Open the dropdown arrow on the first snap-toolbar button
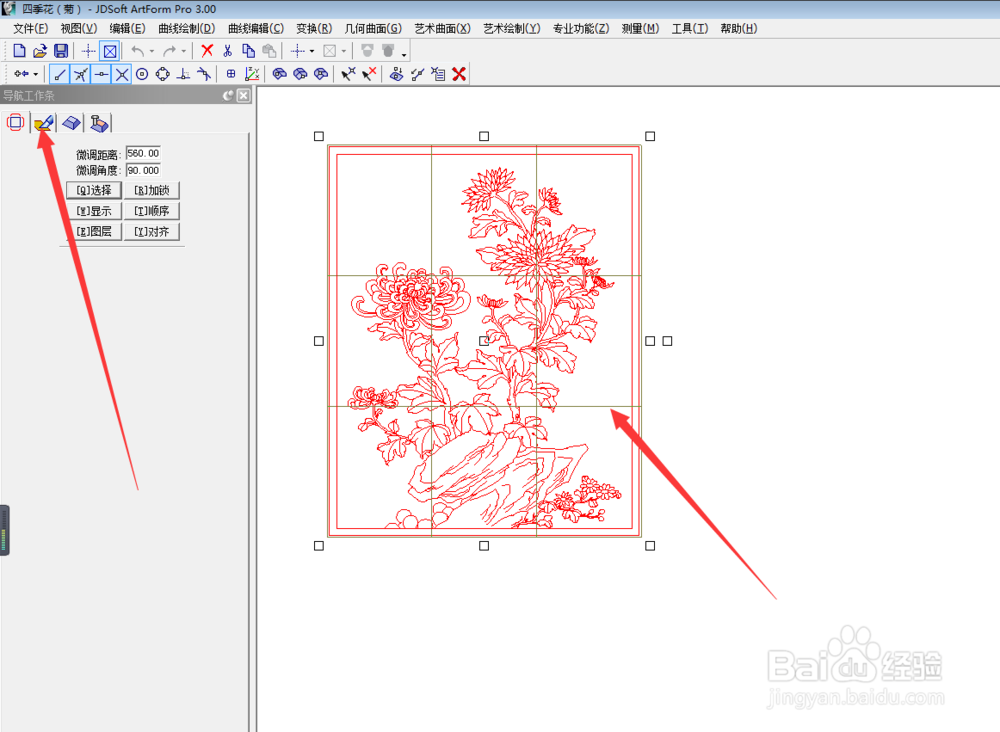 [36, 74]
